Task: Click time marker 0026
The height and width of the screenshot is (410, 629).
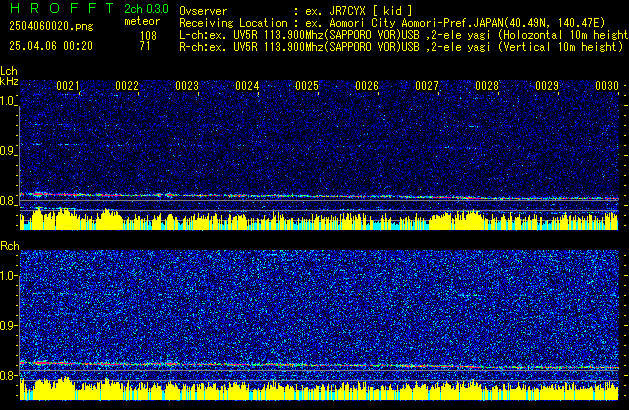Action: point(367,86)
